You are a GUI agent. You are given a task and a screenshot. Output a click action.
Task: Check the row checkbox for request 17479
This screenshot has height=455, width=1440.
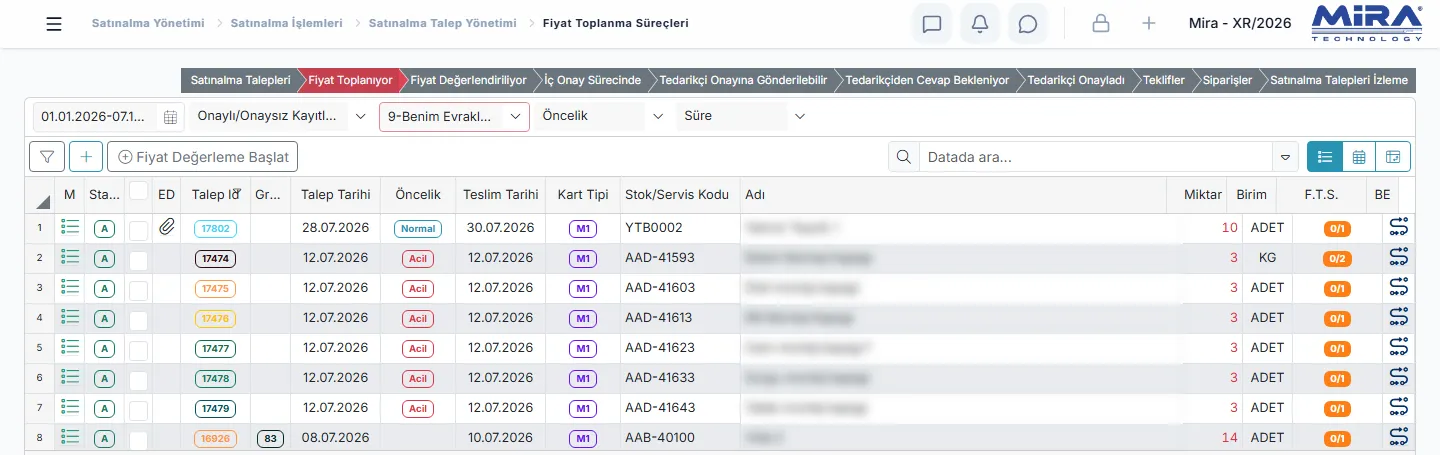[139, 410]
